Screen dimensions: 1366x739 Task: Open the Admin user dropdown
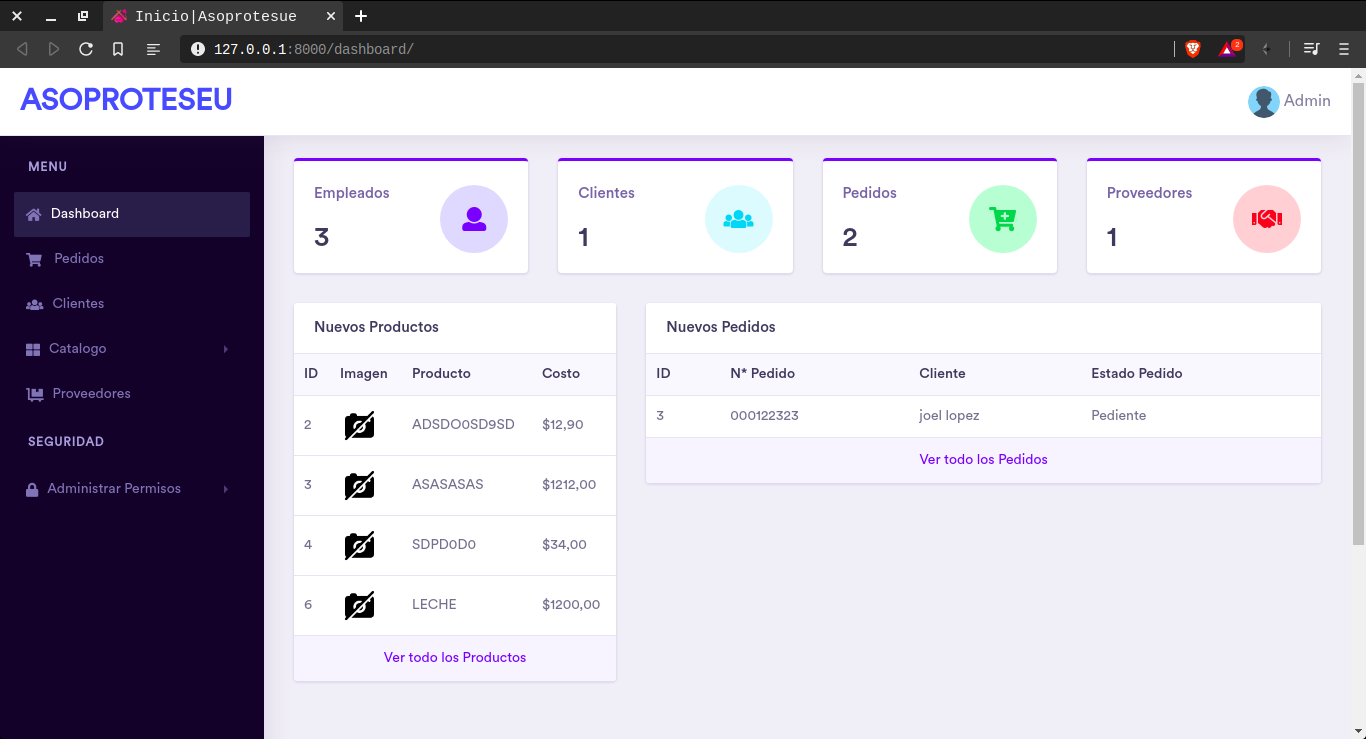(x=1289, y=101)
